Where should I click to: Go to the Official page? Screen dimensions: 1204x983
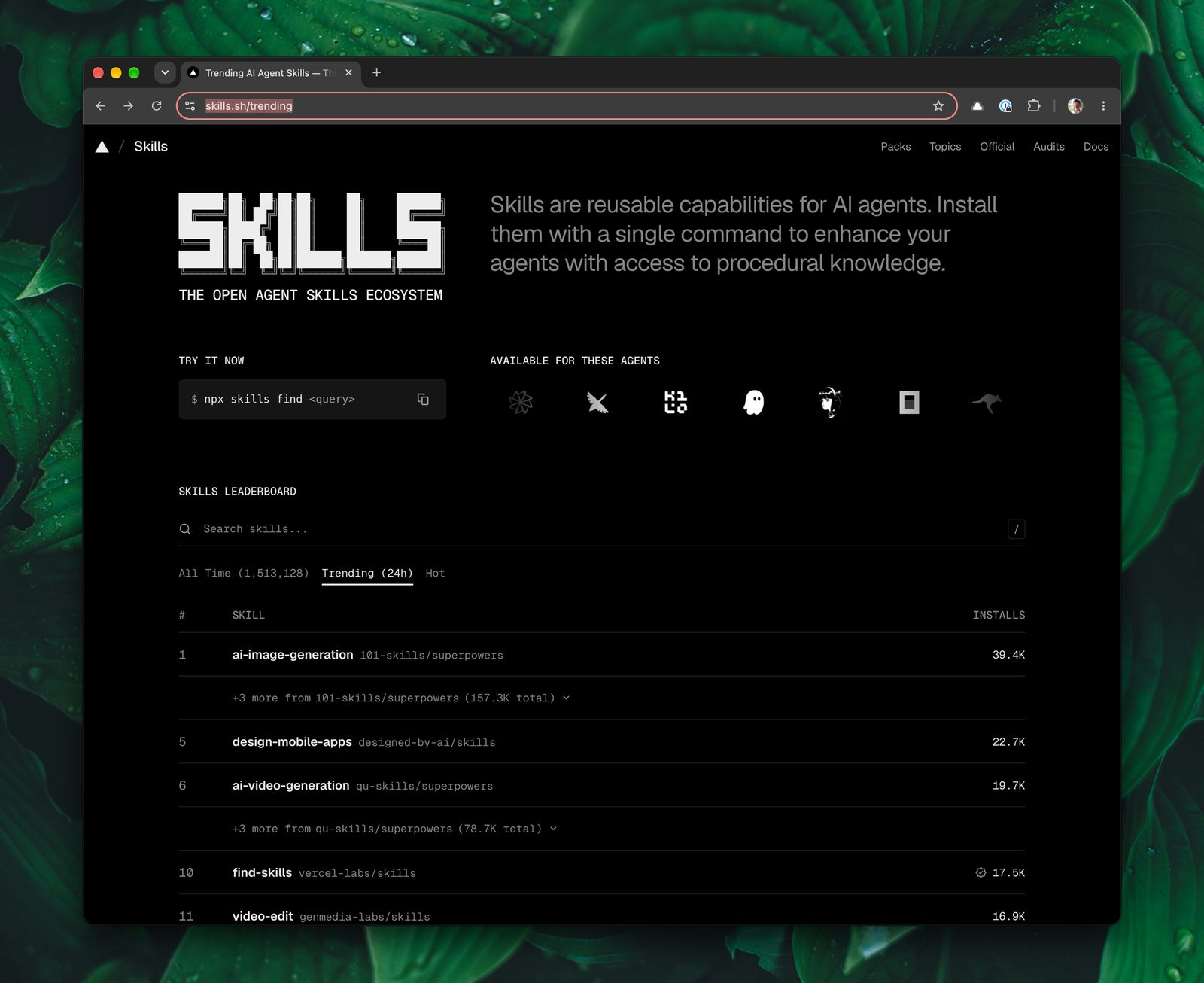click(x=997, y=147)
